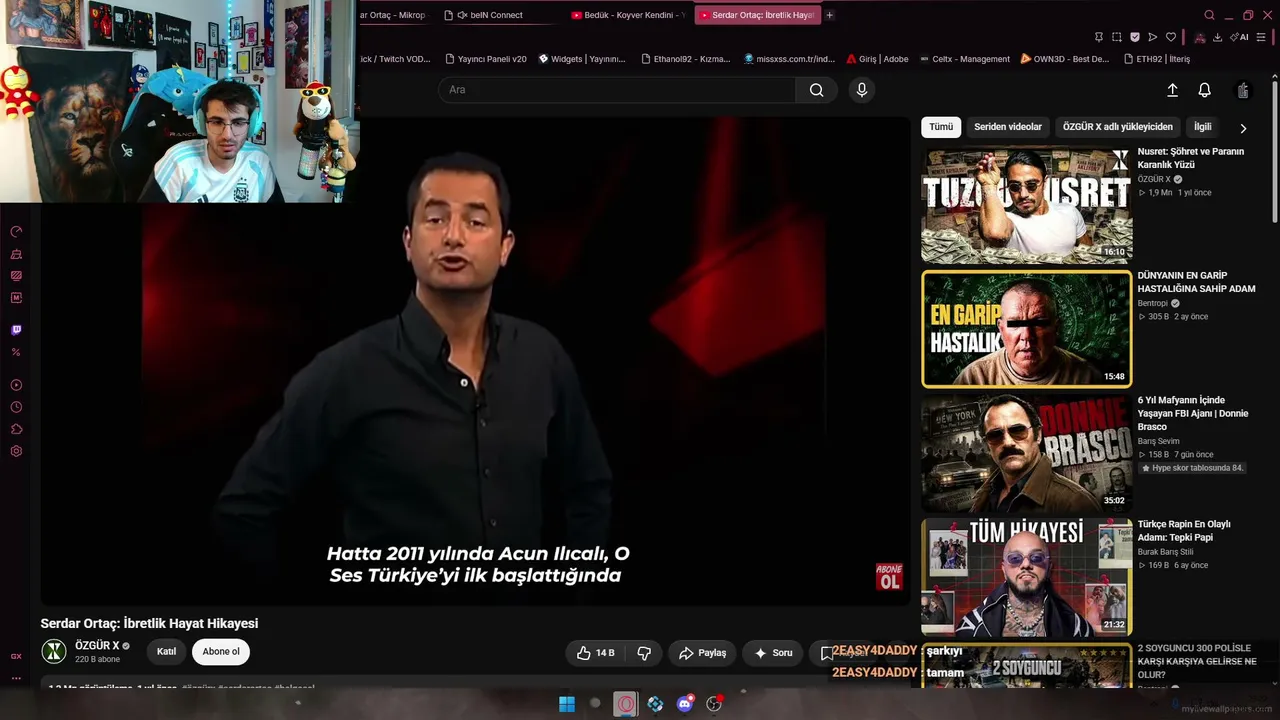Open the Celtx - Management bookmark
Image resolution: width=1280 pixels, height=720 pixels.
pos(965,59)
